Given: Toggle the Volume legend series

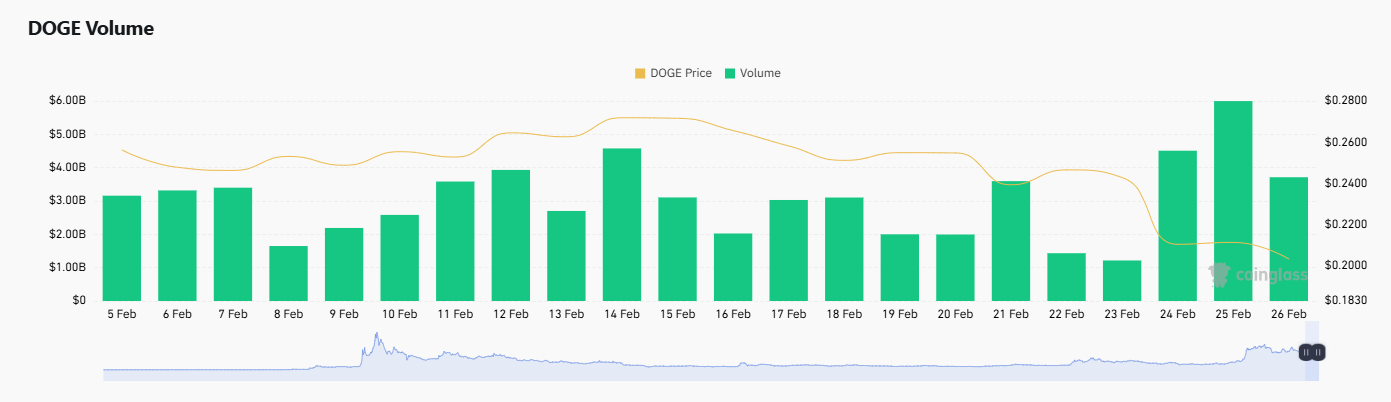Looking at the screenshot, I should [x=759, y=73].
